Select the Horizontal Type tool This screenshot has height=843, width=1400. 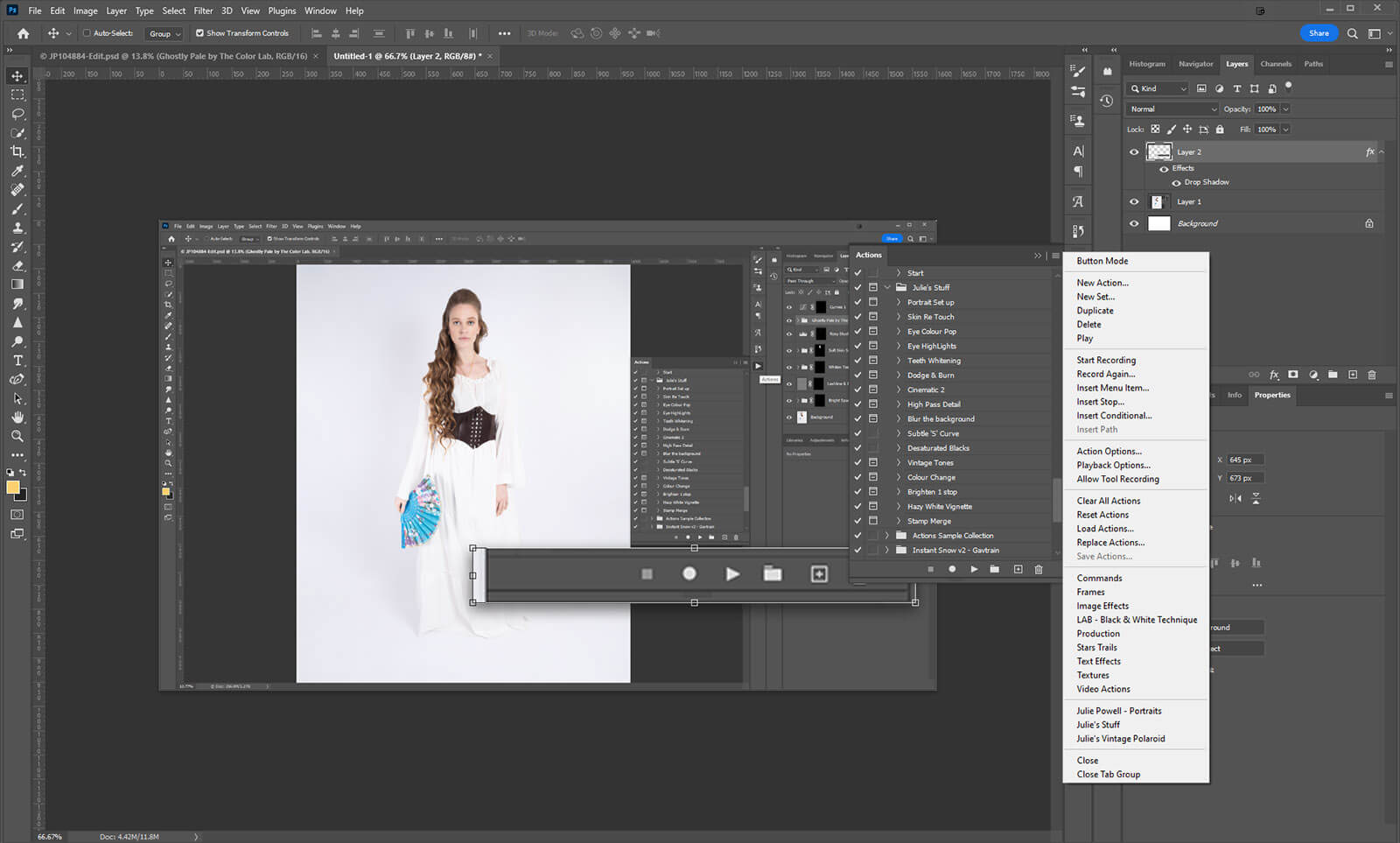click(x=17, y=361)
